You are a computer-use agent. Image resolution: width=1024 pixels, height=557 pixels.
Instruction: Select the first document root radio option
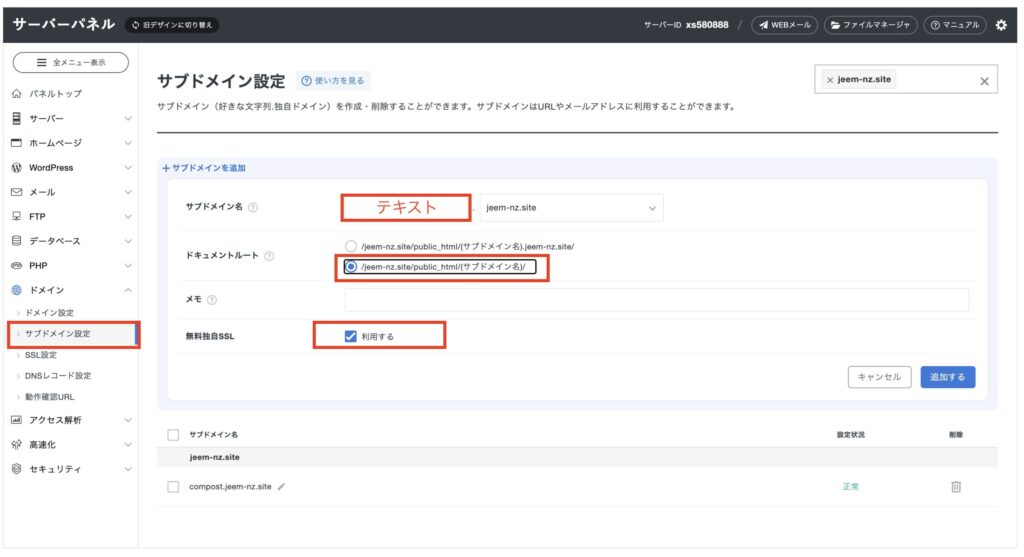(350, 246)
